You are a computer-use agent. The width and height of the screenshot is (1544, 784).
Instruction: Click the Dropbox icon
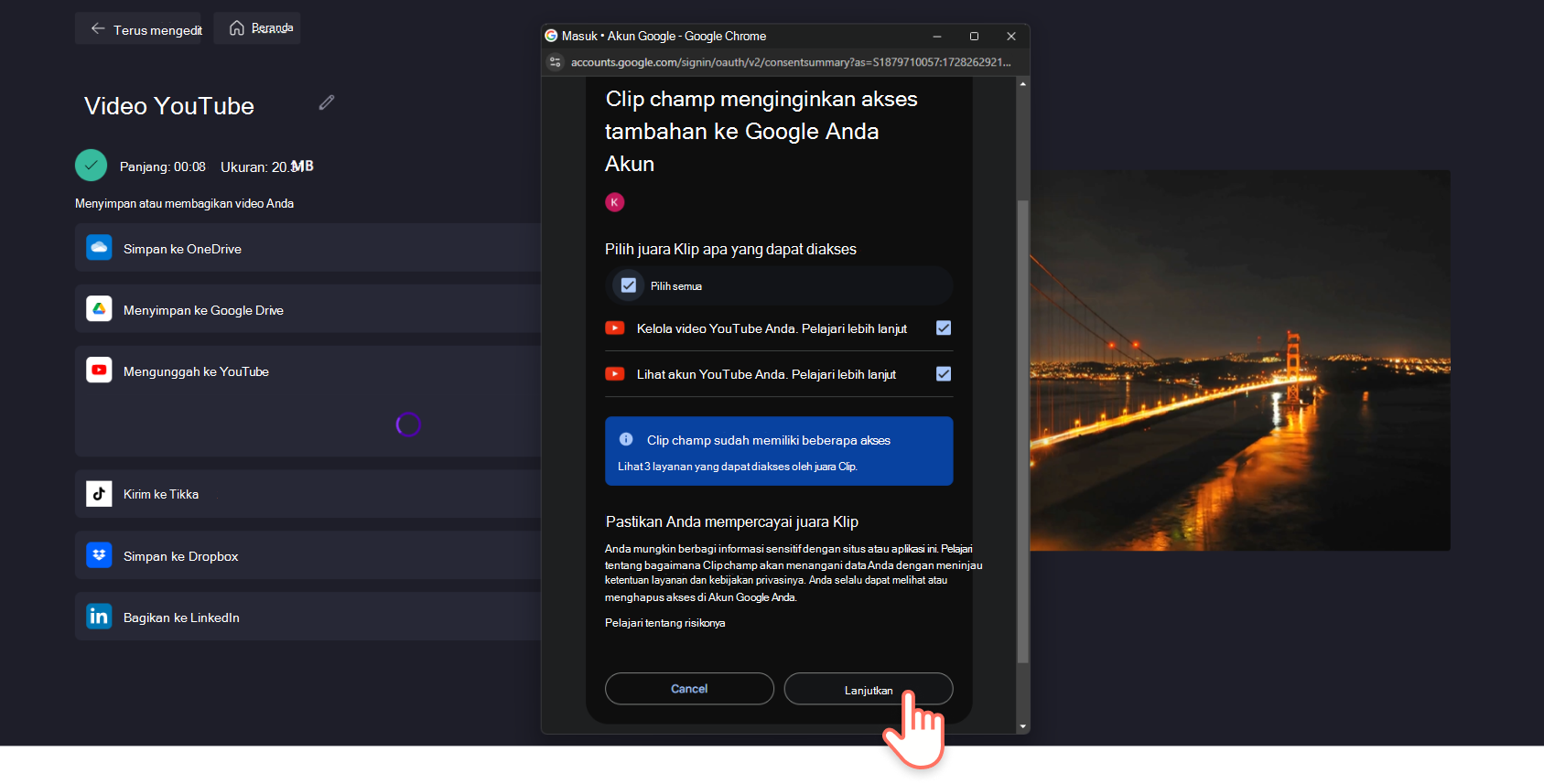(x=99, y=555)
